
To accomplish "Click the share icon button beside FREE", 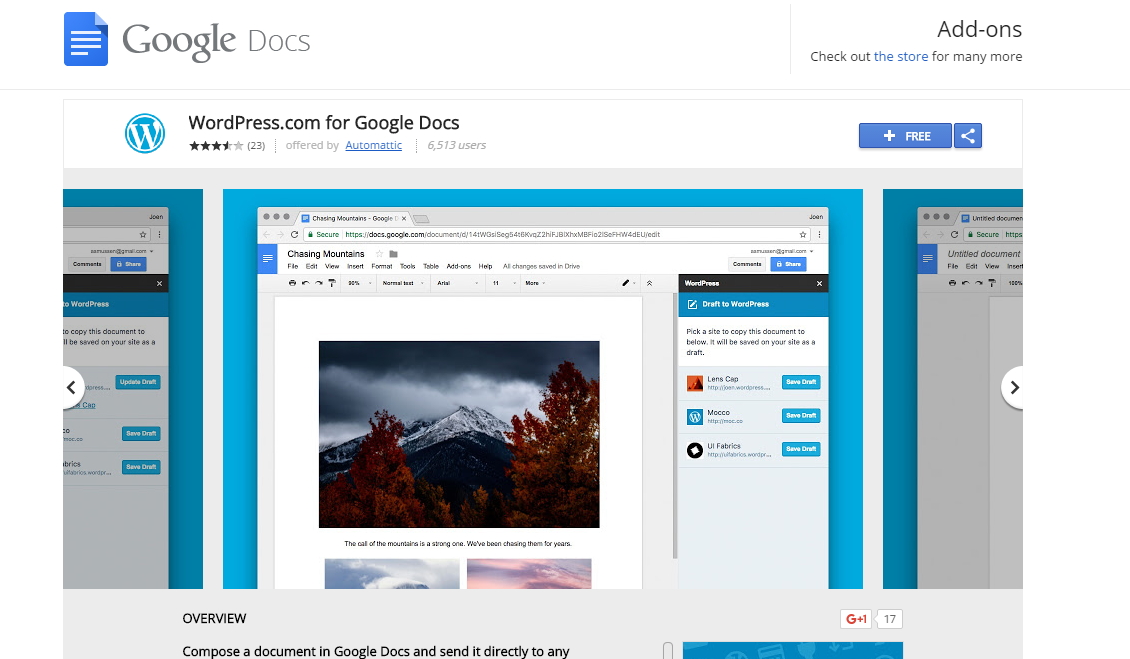I will (968, 136).
